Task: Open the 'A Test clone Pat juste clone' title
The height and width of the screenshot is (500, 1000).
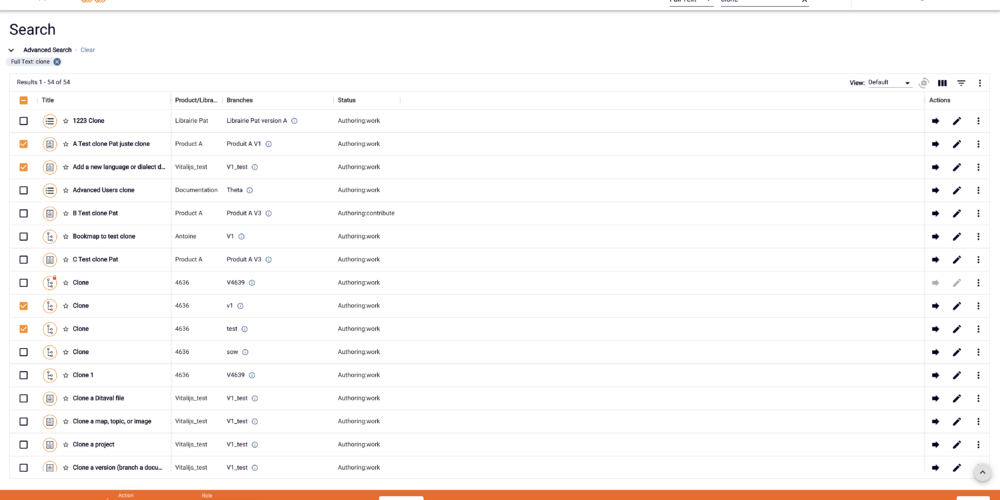Action: (111, 144)
